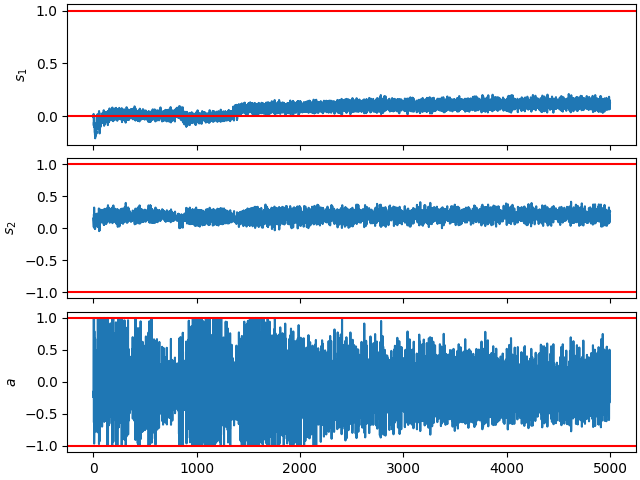640x480 pixels.
Task: Click the -0.5 tick label of s2 plot
Action: click(x=43, y=260)
